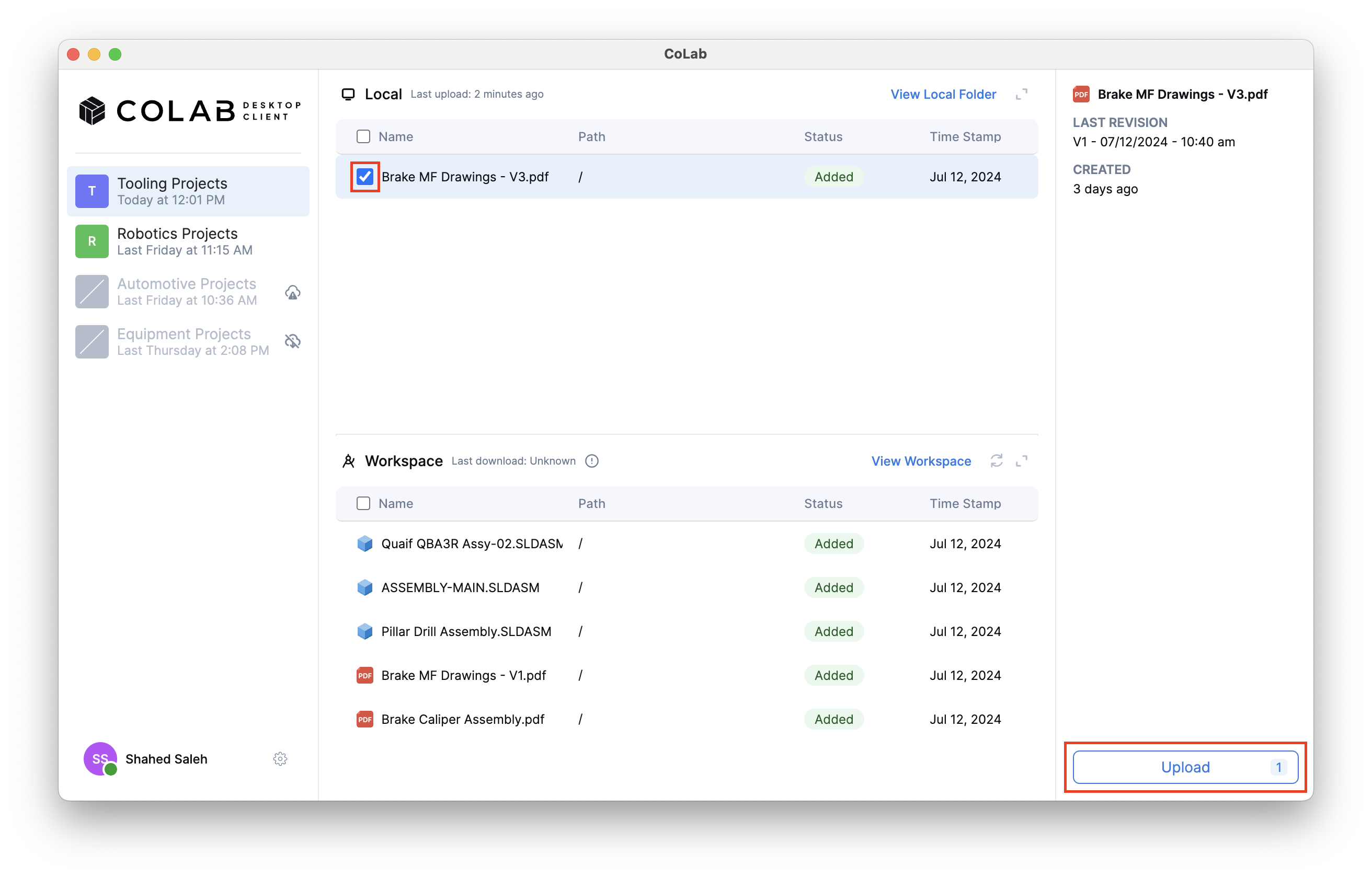Click the Pillar Drill Assembly cube icon
Image resolution: width=1372 pixels, height=878 pixels.
tap(365, 631)
